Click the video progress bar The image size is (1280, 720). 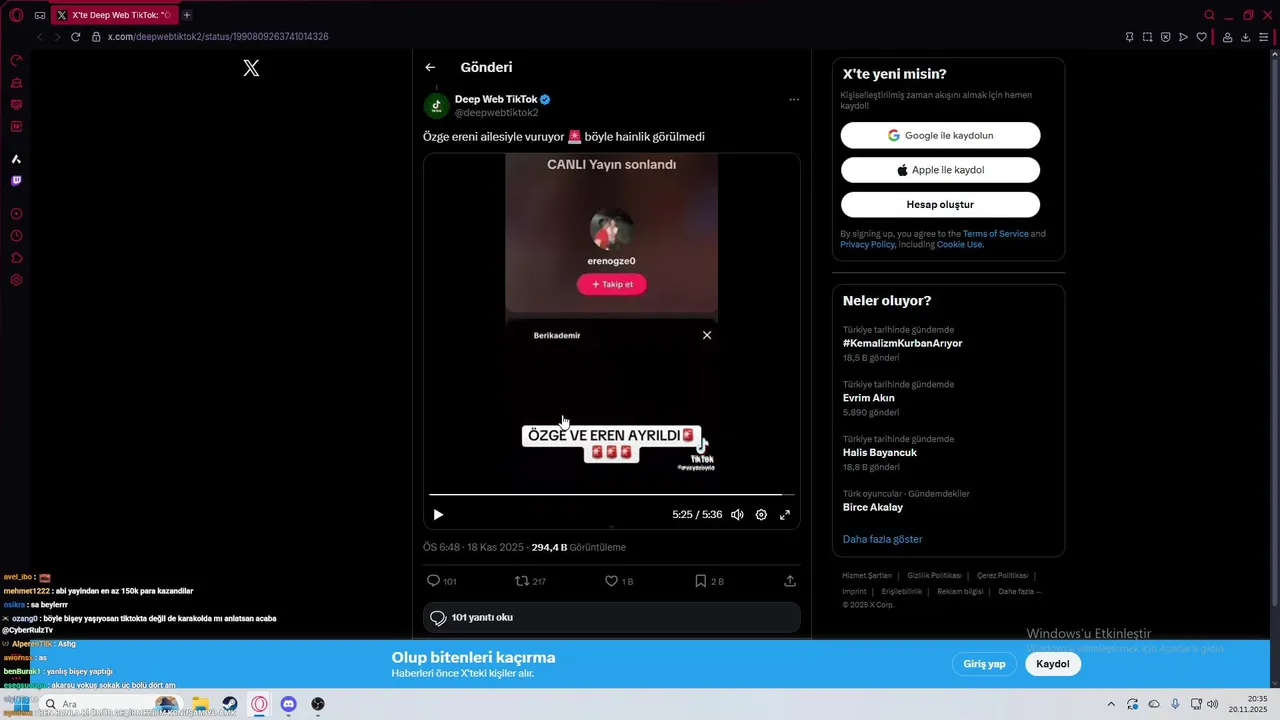(611, 494)
